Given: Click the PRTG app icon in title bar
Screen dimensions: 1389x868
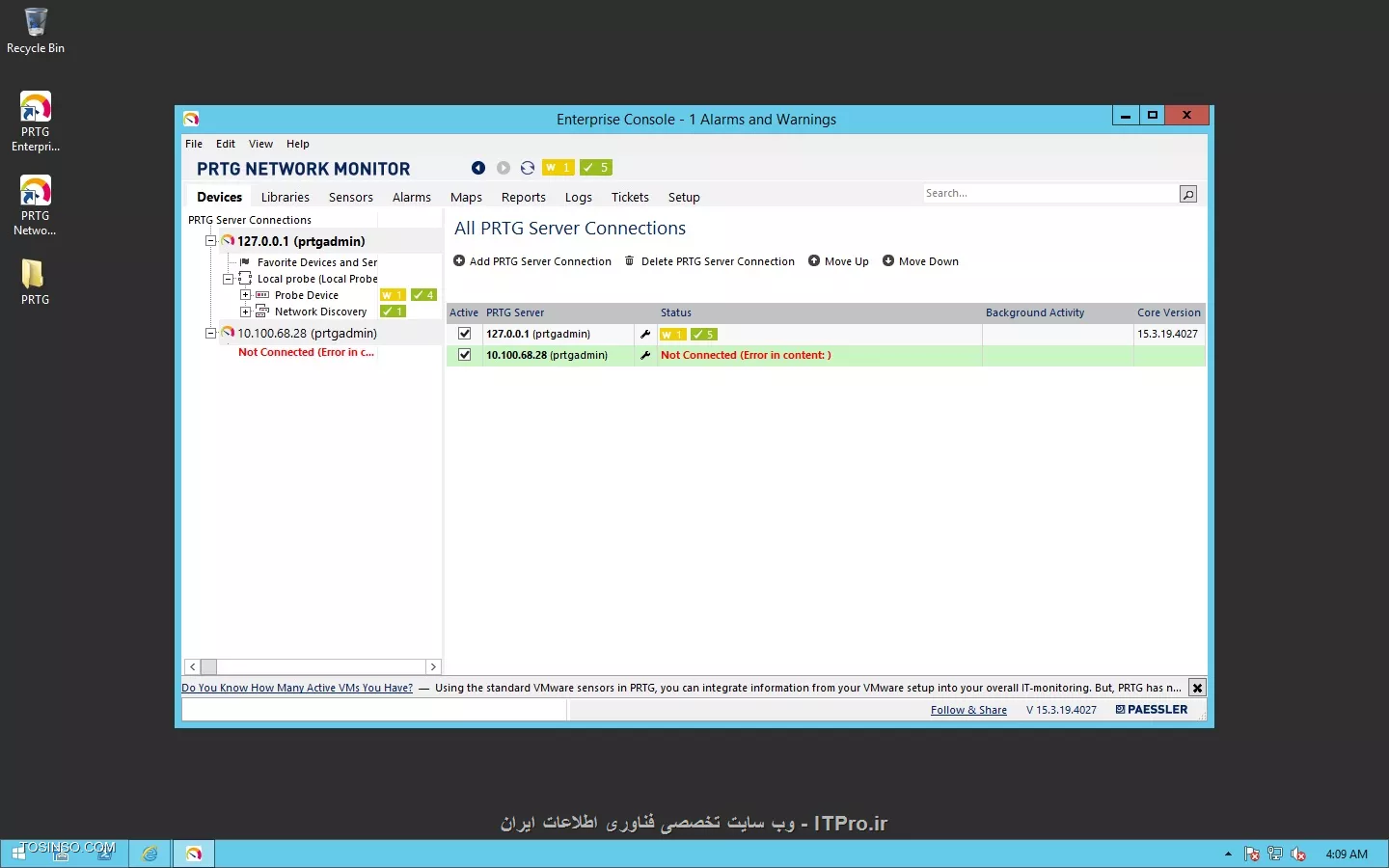Looking at the screenshot, I should [191, 119].
